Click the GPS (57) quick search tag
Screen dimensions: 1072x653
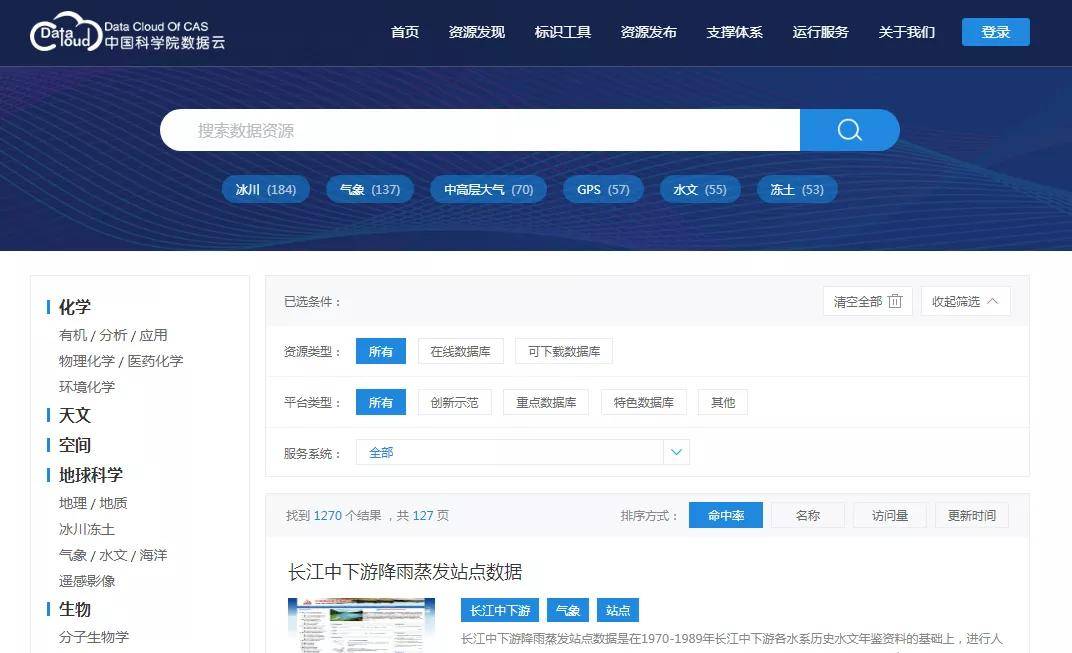pos(603,189)
